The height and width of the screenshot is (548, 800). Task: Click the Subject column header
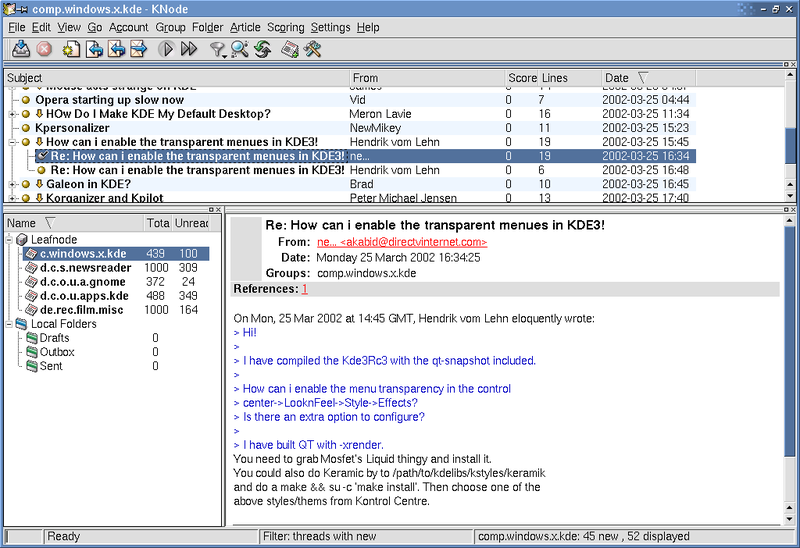(177, 78)
